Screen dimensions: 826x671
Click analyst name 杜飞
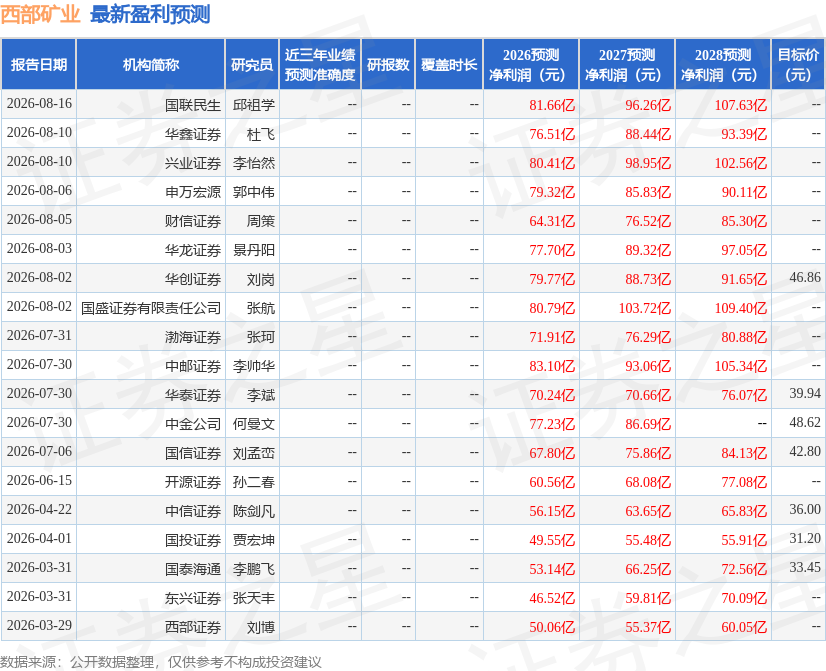pos(261,134)
